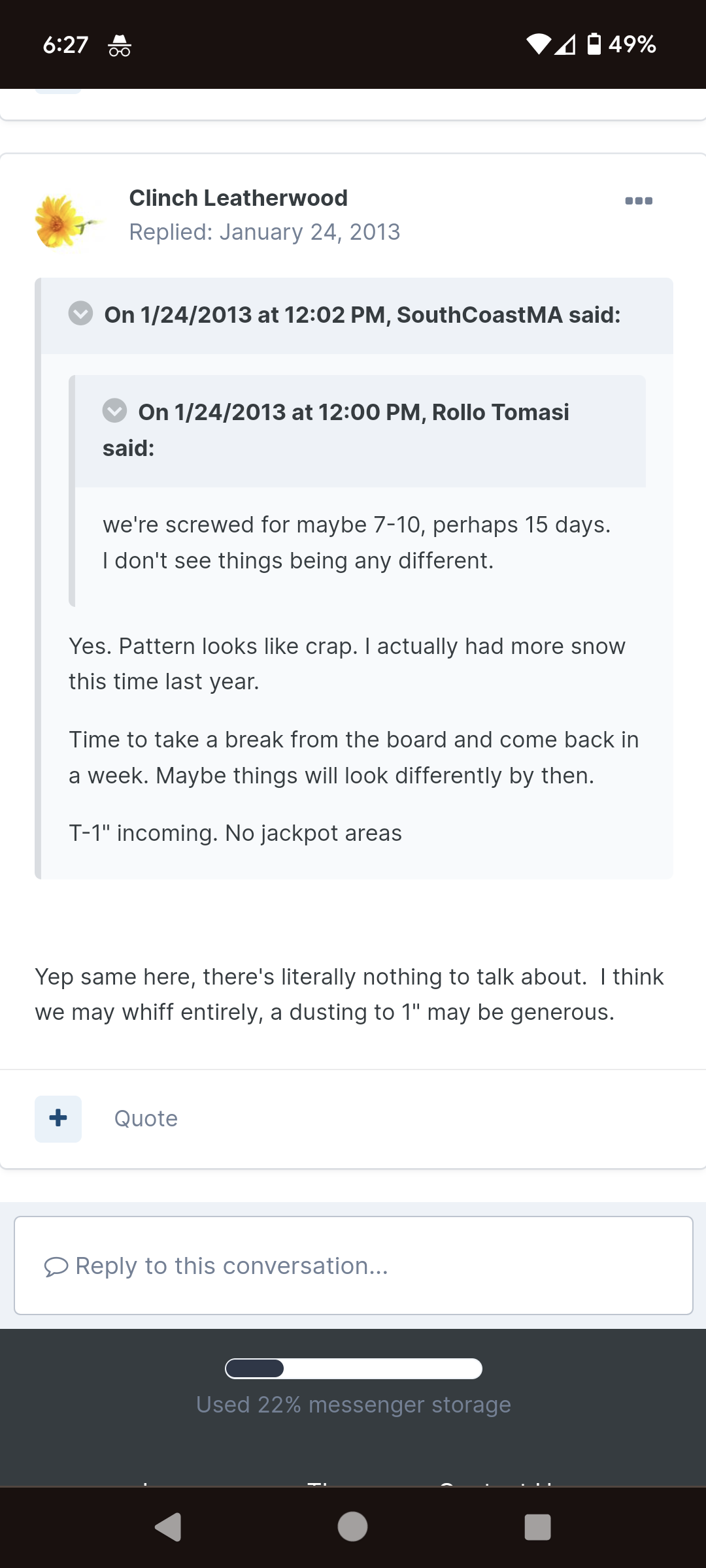Tap the Wi-Fi signal status icon
Viewport: 706px width, 1568px height.
539,44
